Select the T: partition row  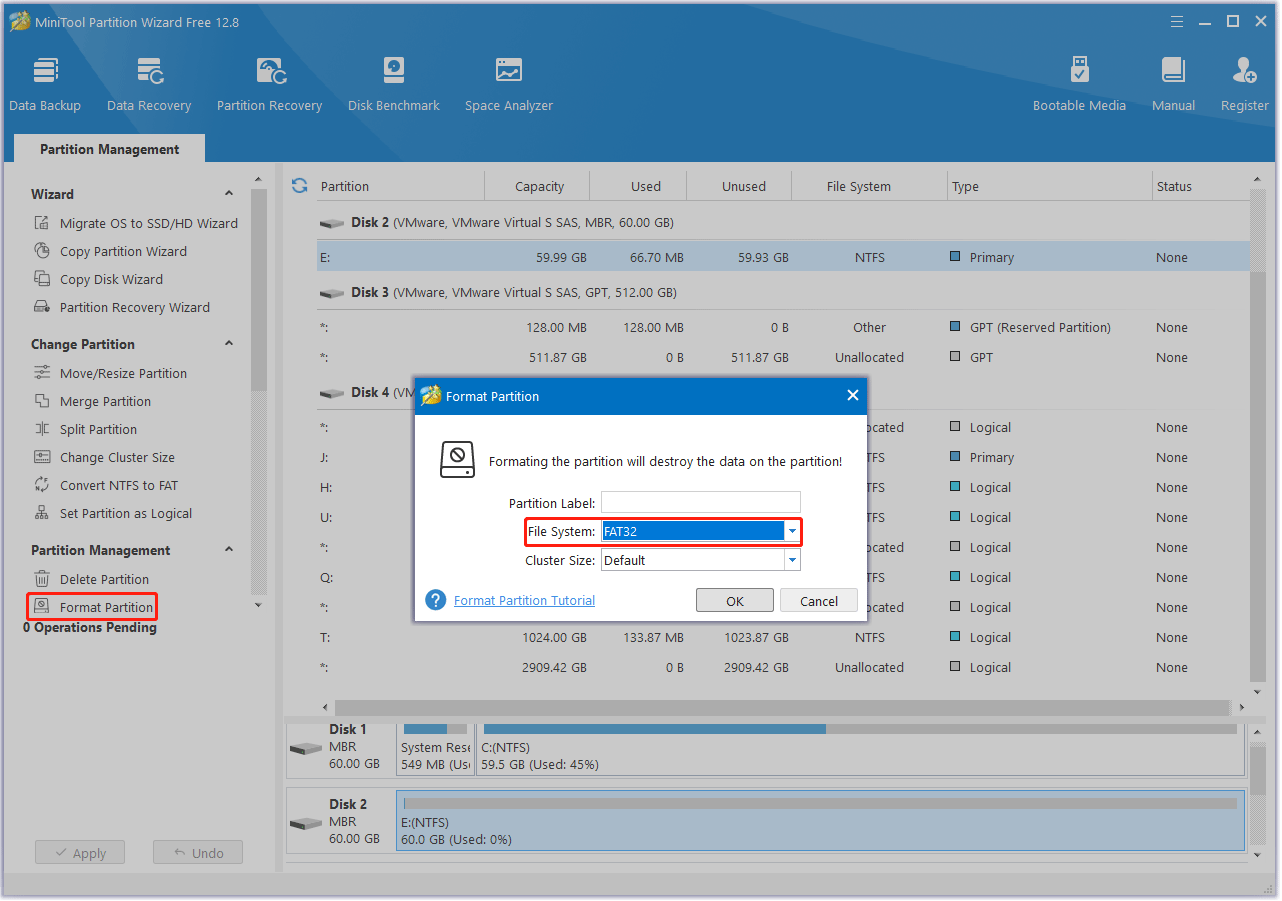[783, 637]
